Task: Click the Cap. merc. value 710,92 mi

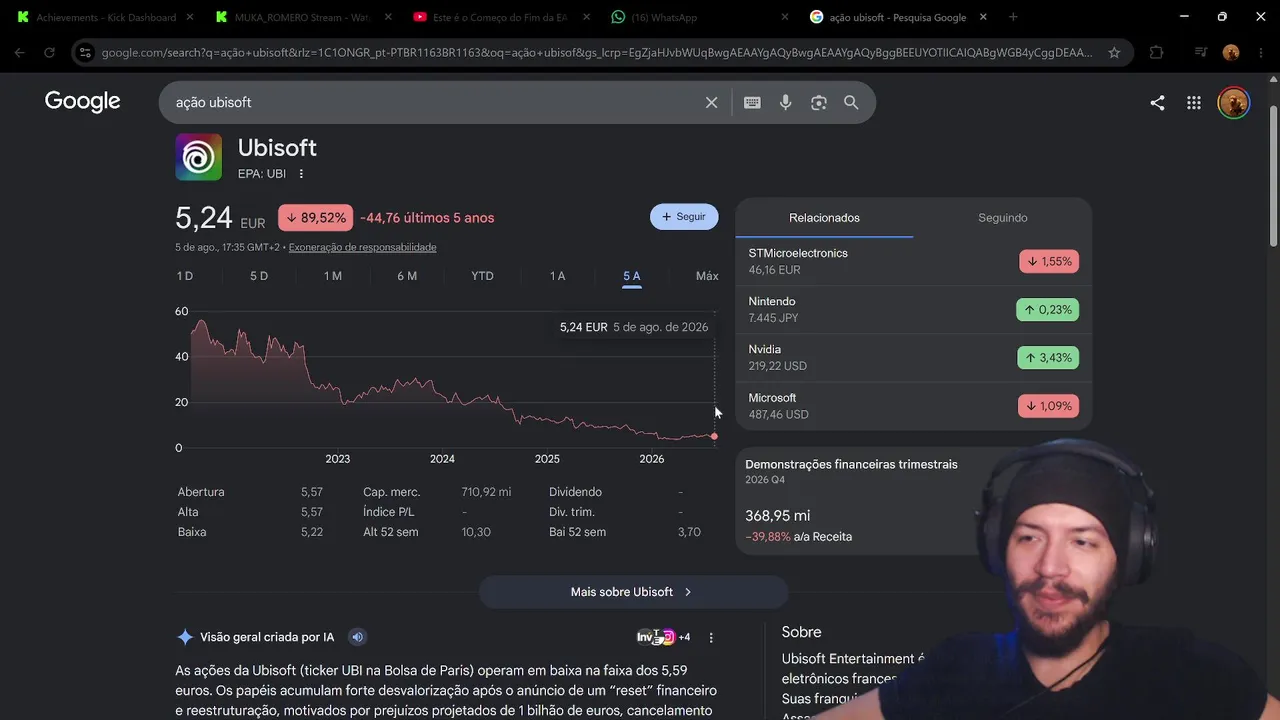Action: point(486,492)
